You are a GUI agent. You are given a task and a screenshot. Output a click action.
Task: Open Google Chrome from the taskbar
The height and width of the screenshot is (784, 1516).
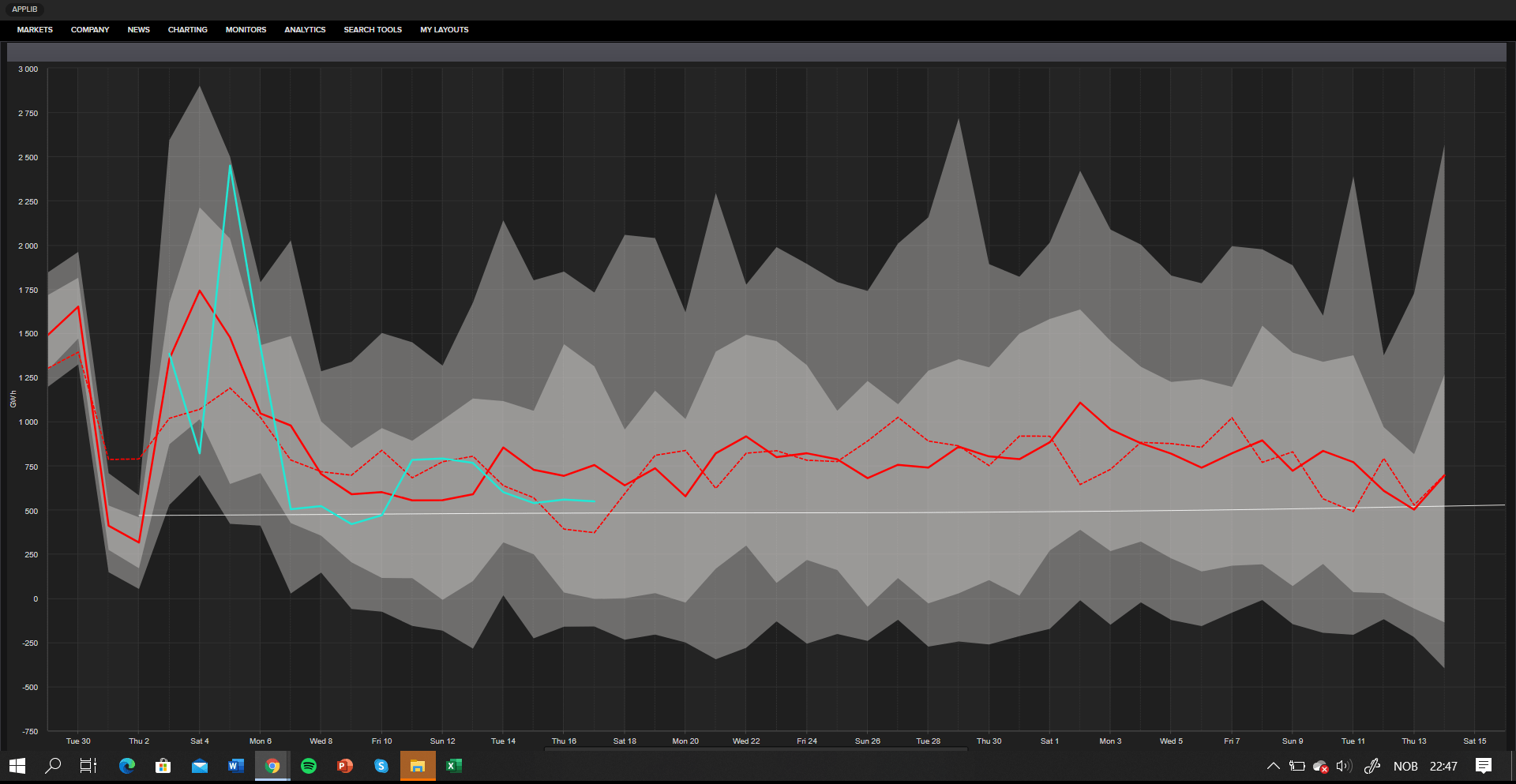click(x=272, y=766)
